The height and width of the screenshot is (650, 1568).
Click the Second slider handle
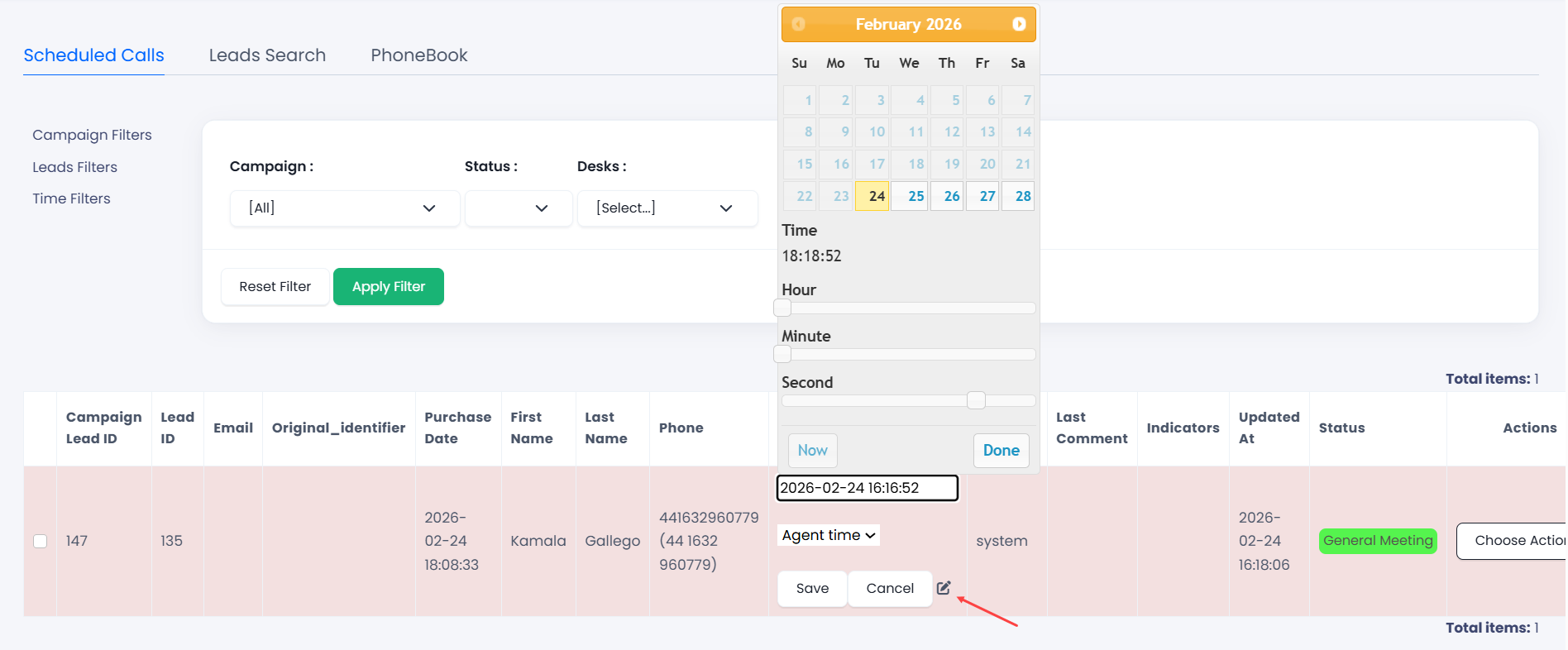976,401
